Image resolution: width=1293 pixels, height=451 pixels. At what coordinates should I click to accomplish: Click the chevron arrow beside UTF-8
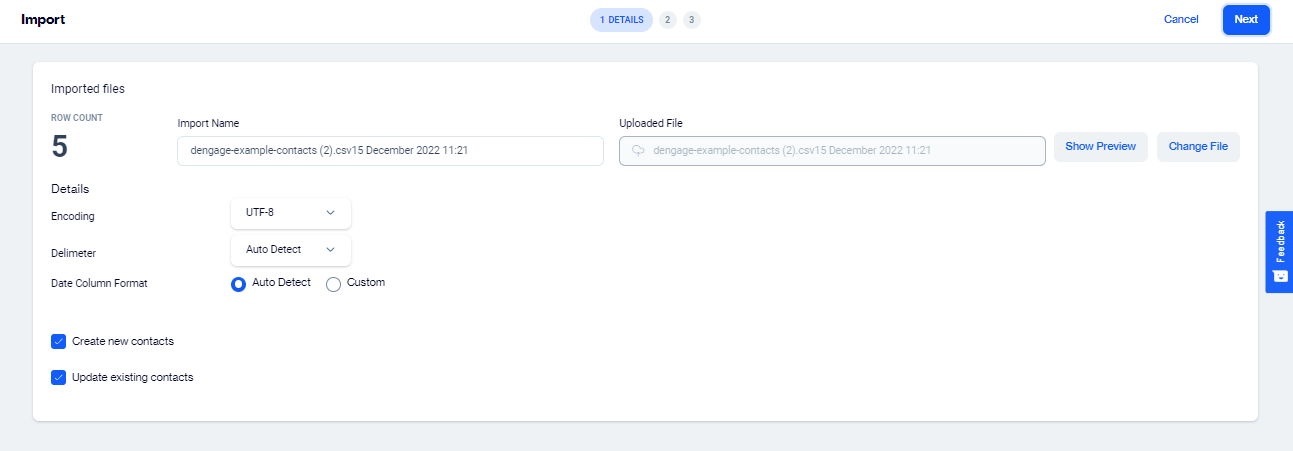(x=331, y=213)
